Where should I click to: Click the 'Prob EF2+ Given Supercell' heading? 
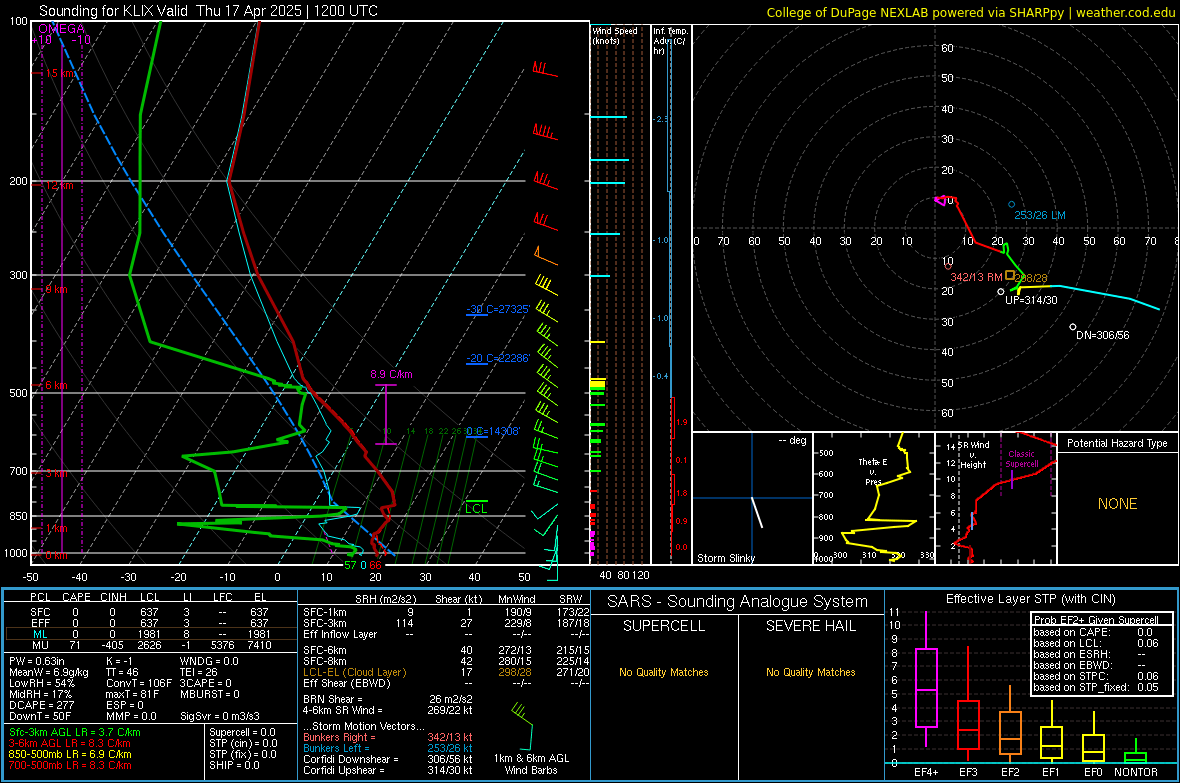[x=1096, y=620]
